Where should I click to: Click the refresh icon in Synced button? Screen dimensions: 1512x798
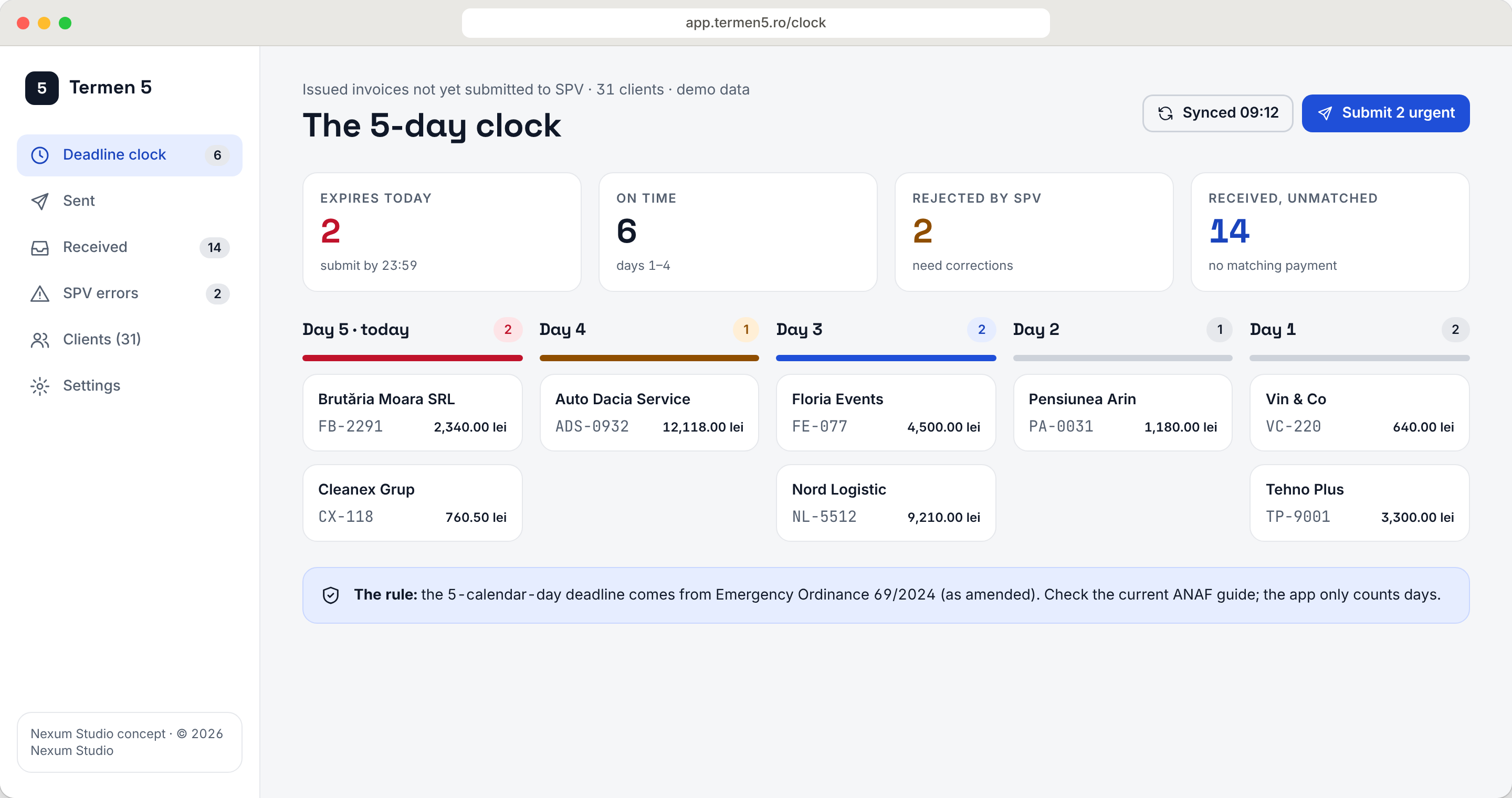coord(1165,113)
